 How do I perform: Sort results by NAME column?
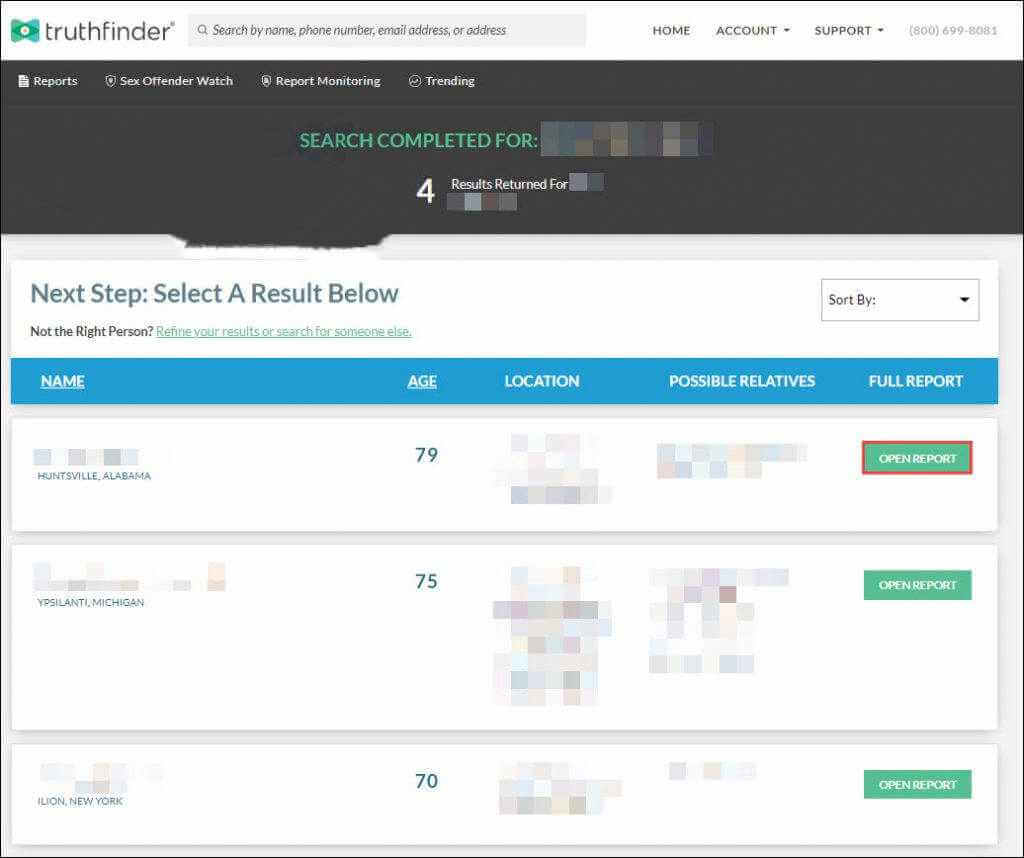click(63, 381)
